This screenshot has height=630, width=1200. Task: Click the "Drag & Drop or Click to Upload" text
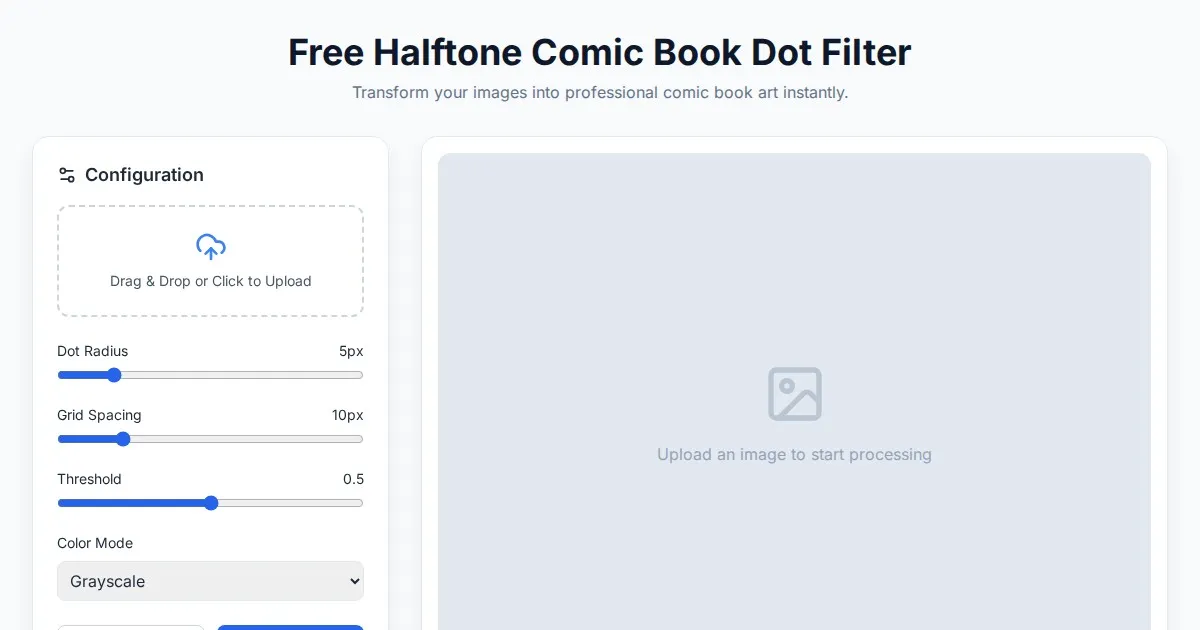(210, 281)
